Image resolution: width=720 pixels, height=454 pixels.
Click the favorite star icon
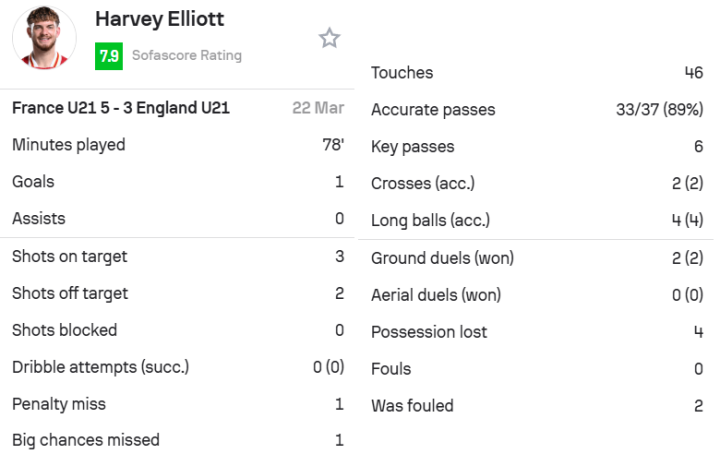pyautogui.click(x=329, y=38)
